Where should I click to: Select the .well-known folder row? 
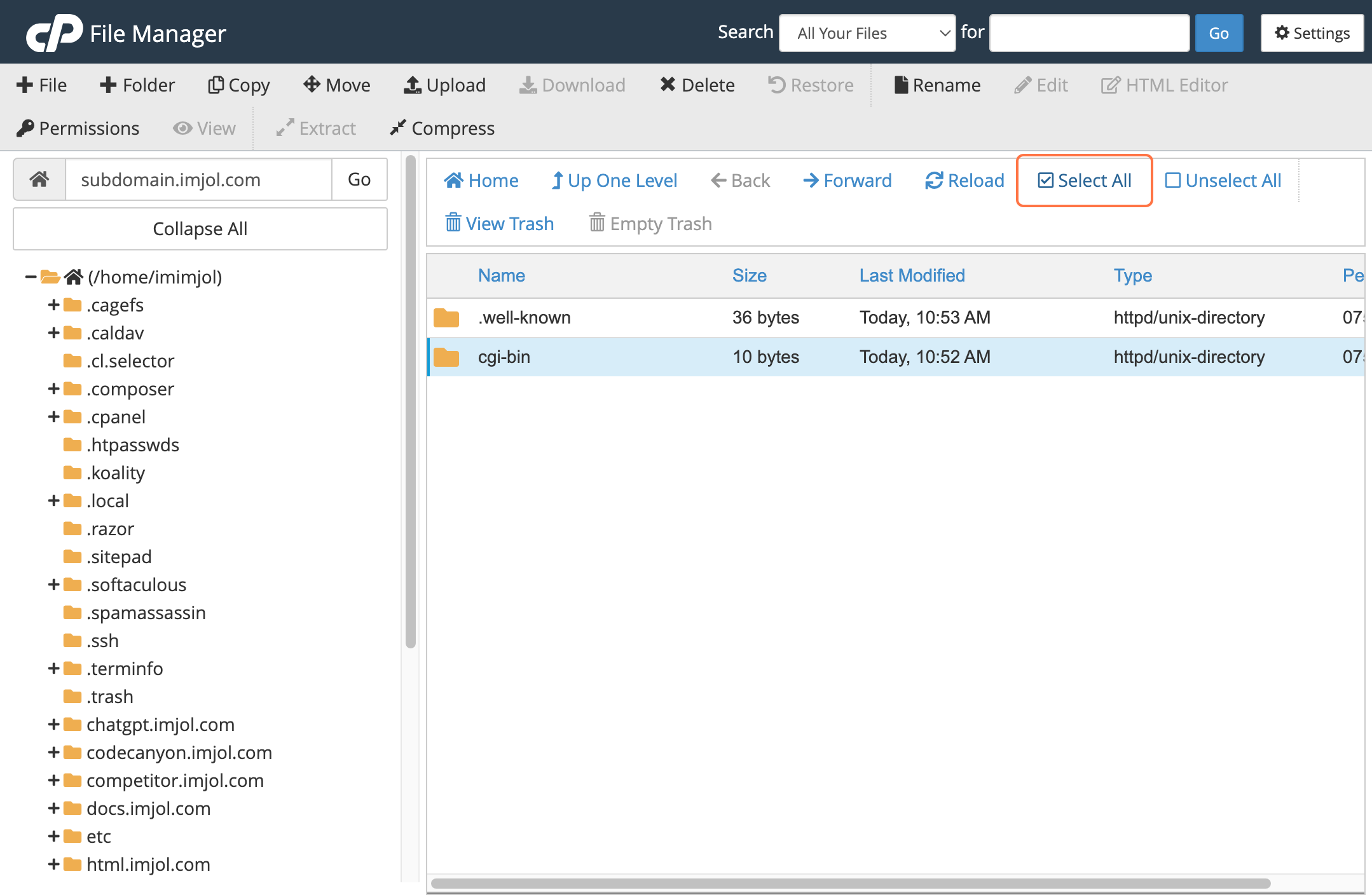coord(896,318)
